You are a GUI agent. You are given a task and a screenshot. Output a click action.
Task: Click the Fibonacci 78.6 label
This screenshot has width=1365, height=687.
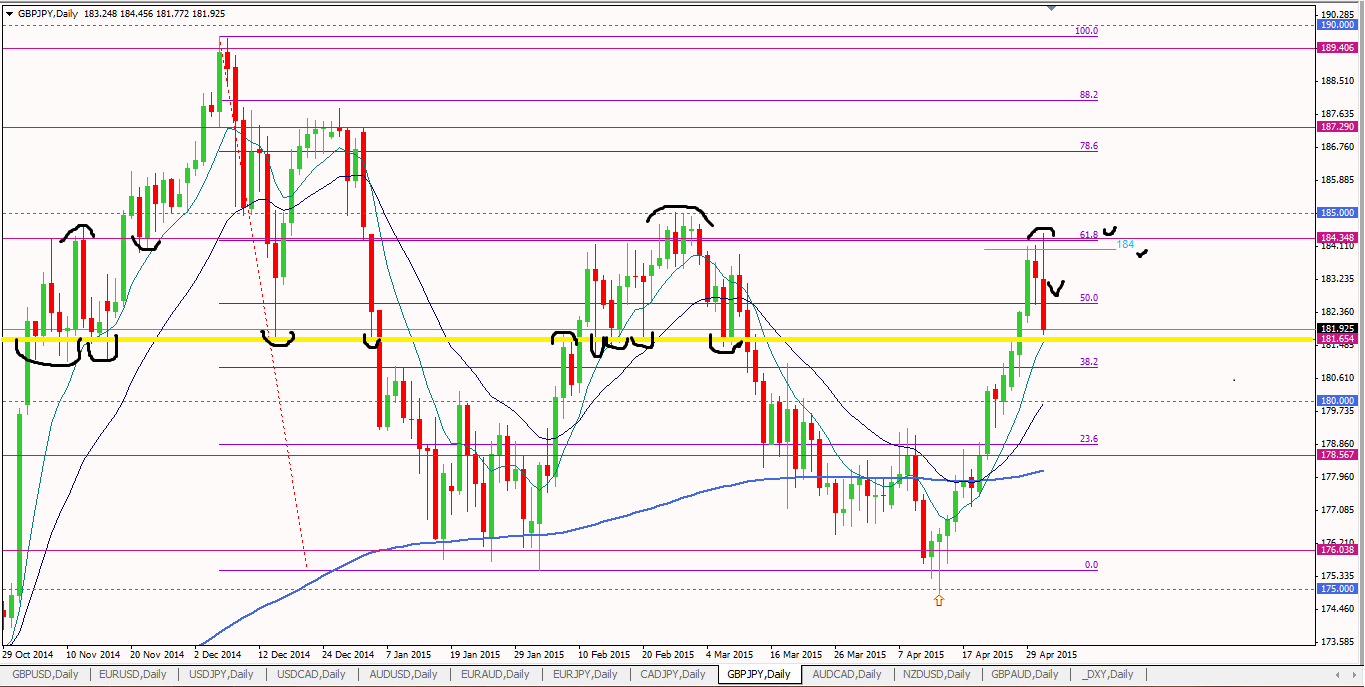1089,146
